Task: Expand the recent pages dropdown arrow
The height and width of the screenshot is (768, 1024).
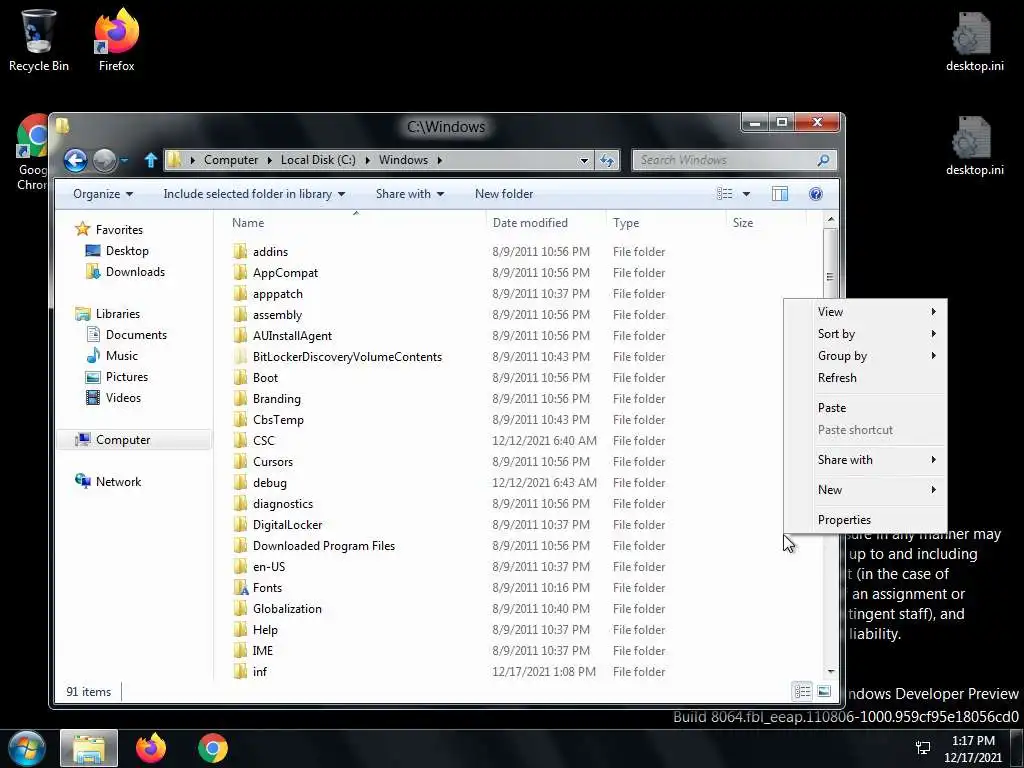Action: 124,160
